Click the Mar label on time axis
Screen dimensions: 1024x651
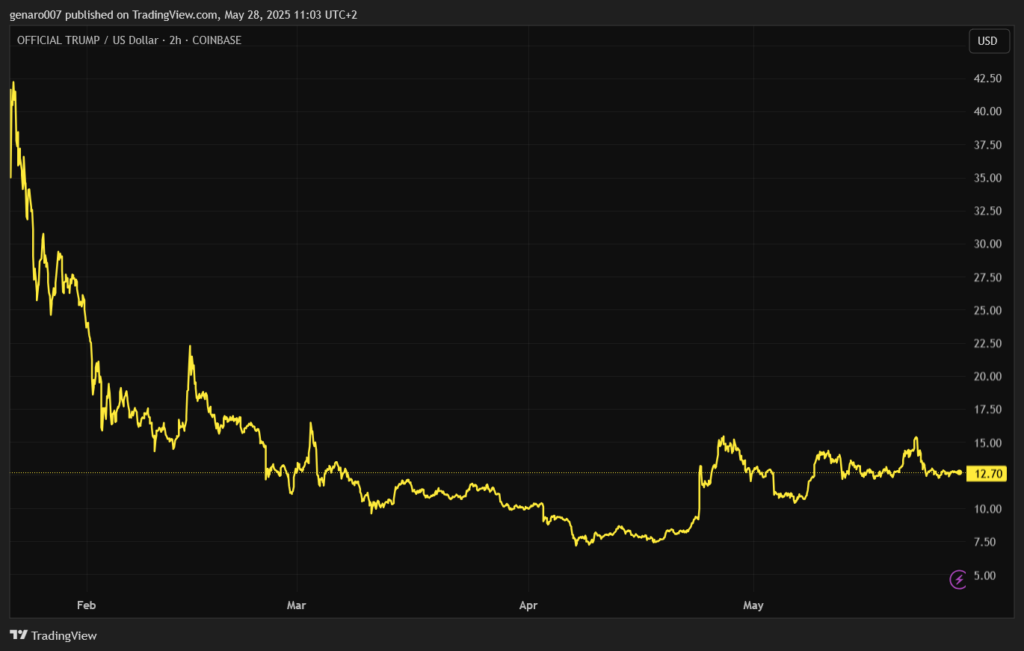click(295, 605)
